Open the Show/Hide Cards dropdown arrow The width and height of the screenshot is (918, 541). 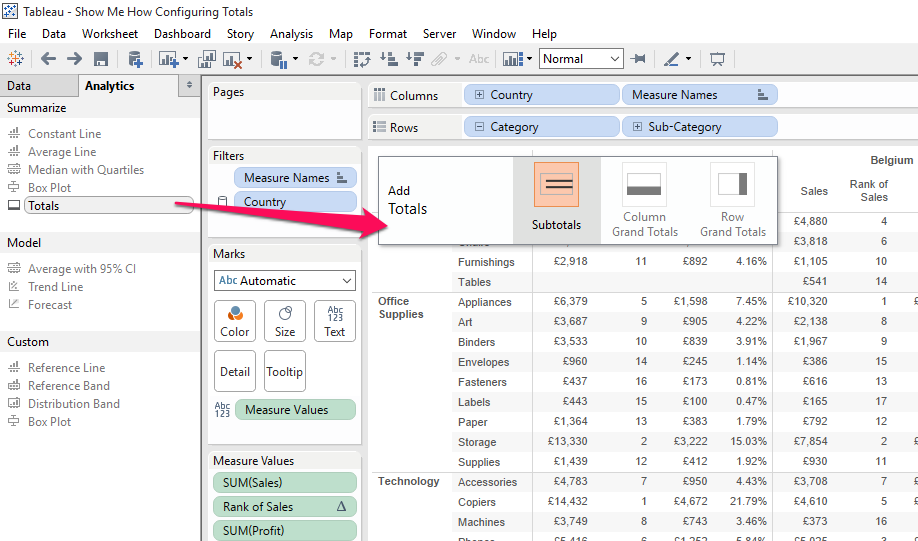pyautogui.click(x=529, y=59)
